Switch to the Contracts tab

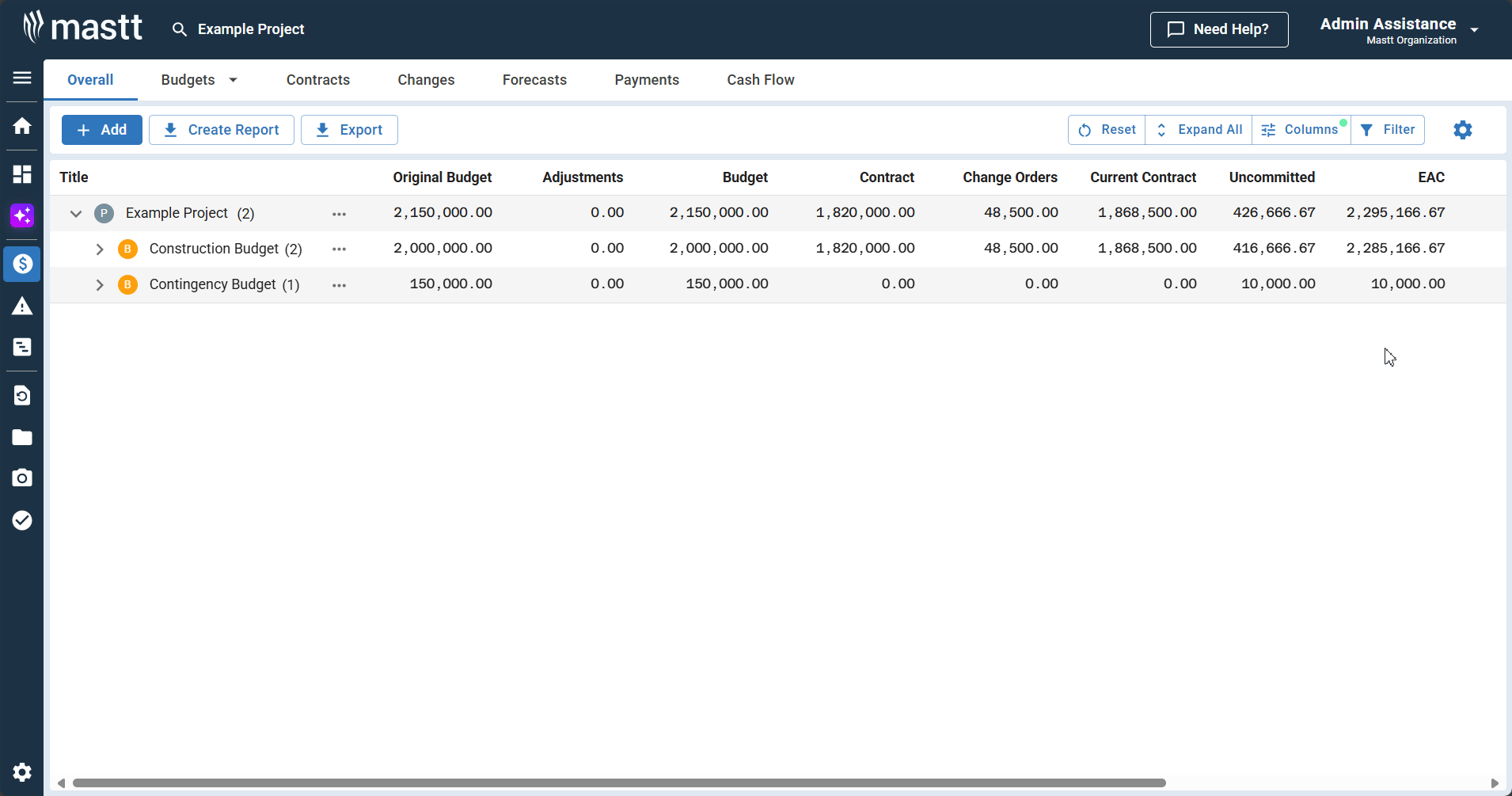point(318,80)
